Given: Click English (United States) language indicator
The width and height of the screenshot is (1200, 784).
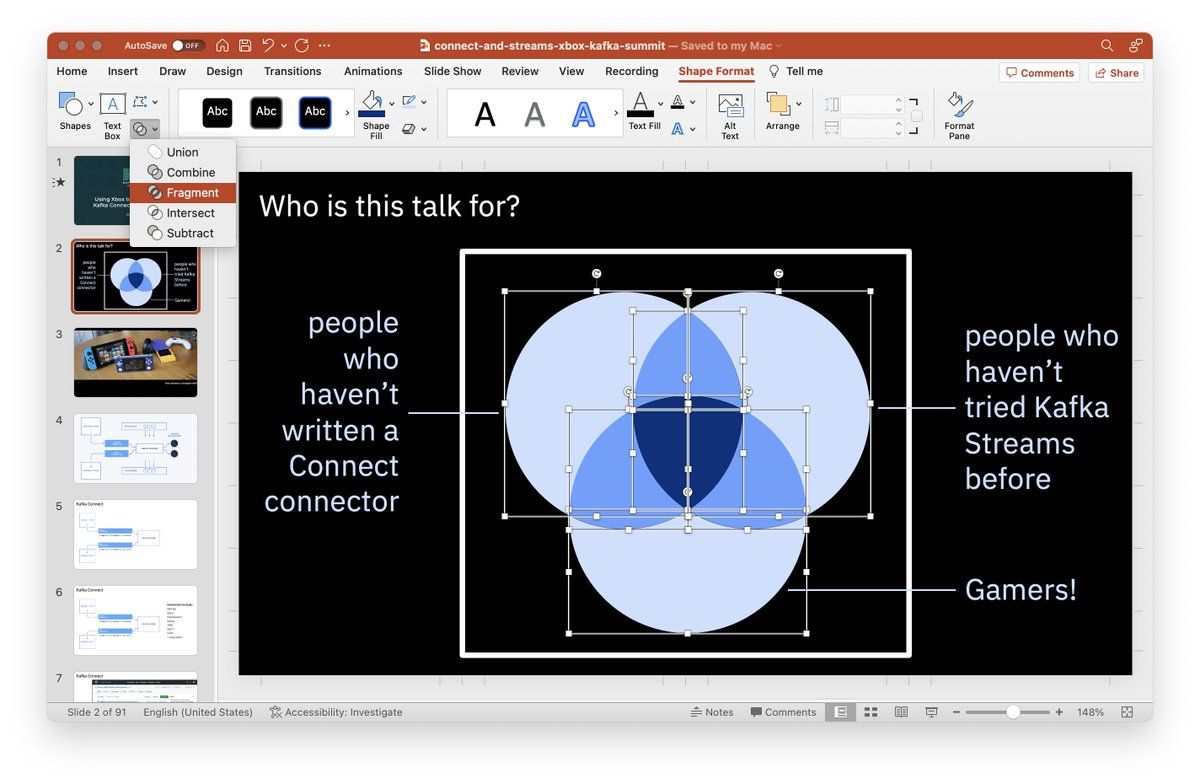Looking at the screenshot, I should click(198, 712).
